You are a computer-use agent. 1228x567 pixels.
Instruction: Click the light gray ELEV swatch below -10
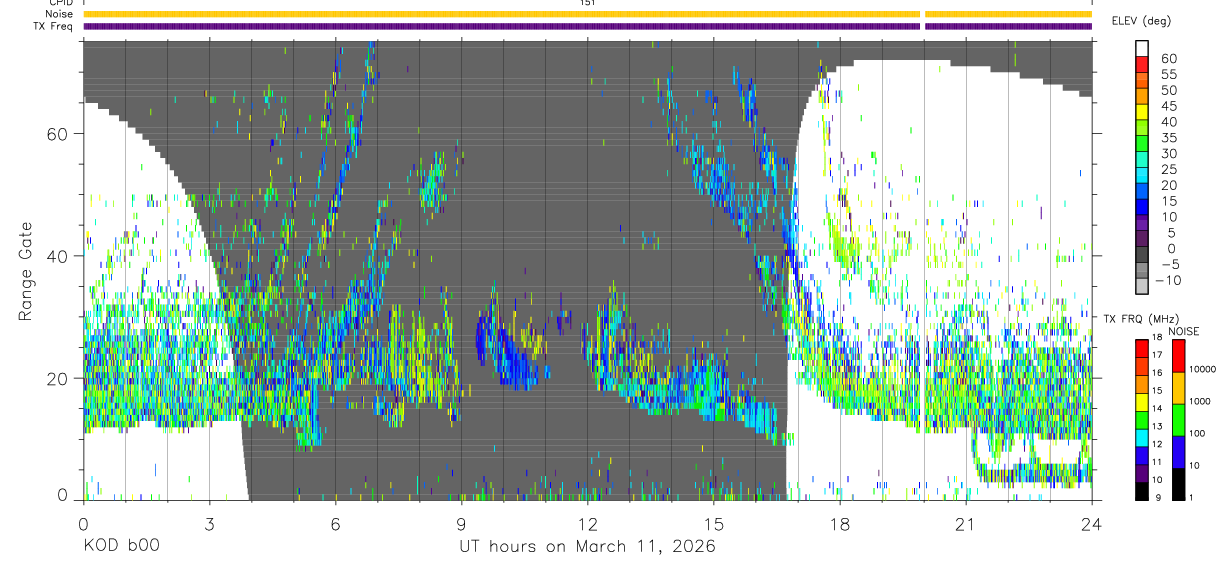[1142, 287]
